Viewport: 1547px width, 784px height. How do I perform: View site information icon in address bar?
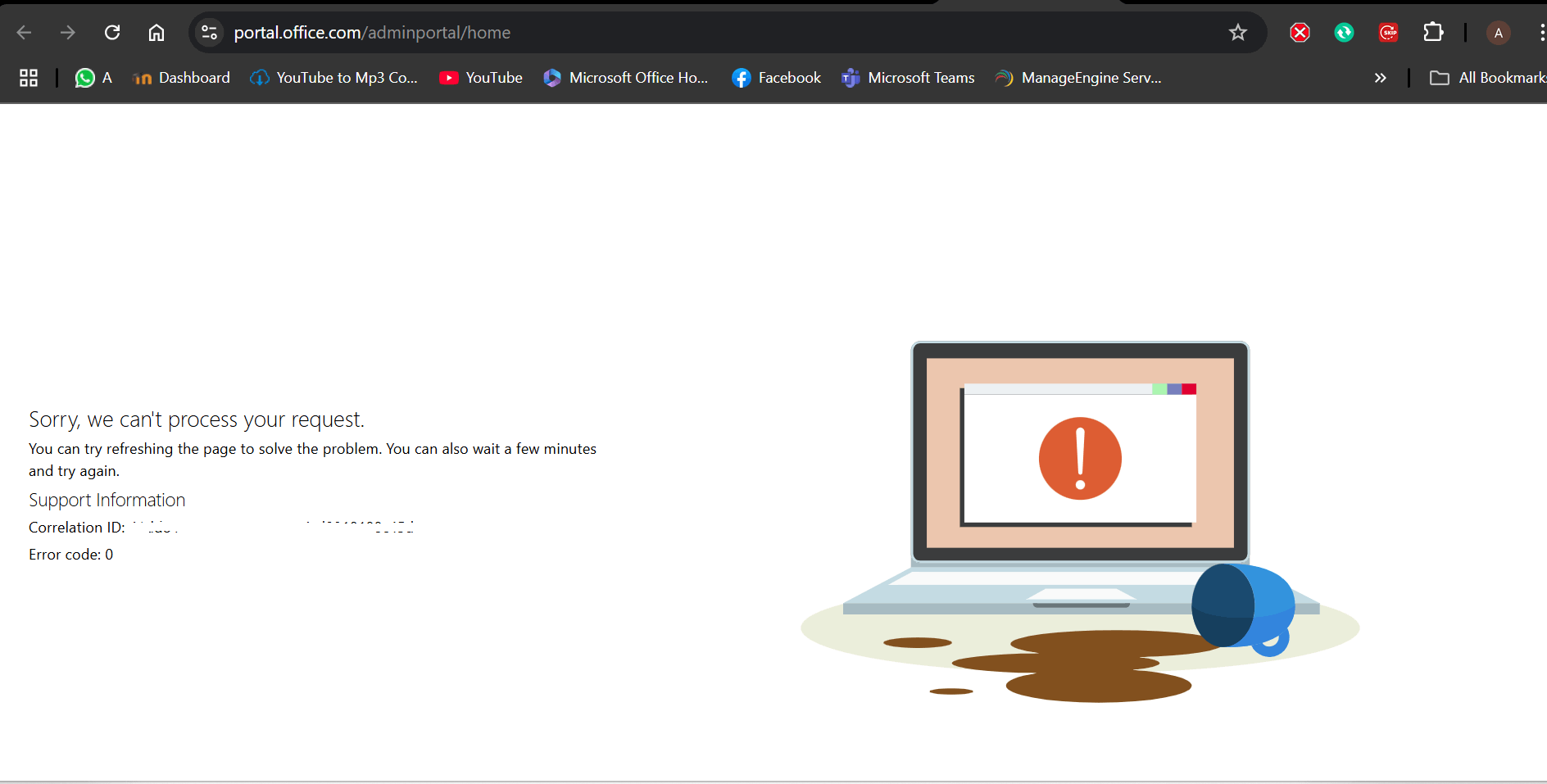pos(210,33)
